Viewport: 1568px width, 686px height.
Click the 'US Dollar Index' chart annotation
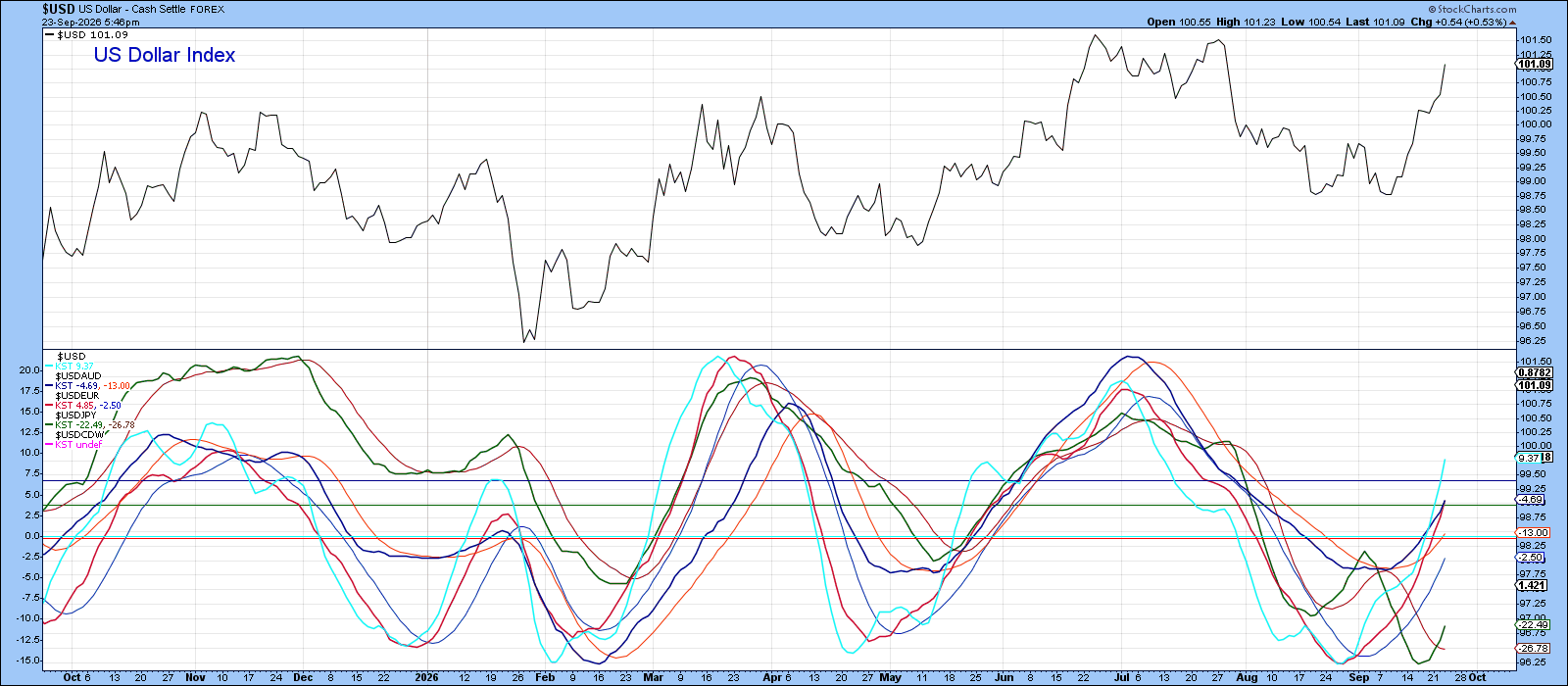tap(165, 55)
